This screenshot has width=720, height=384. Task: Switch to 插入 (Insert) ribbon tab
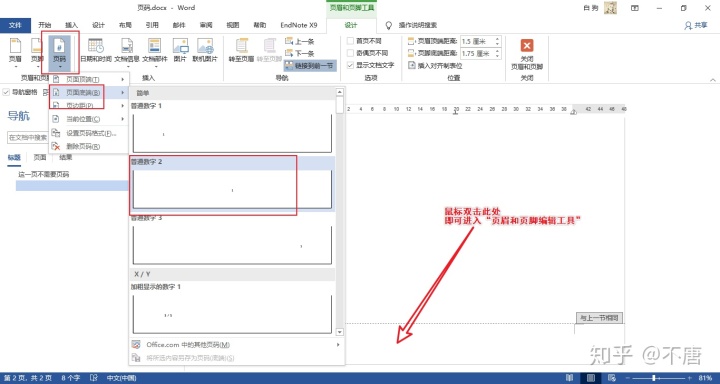pyautogui.click(x=72, y=25)
